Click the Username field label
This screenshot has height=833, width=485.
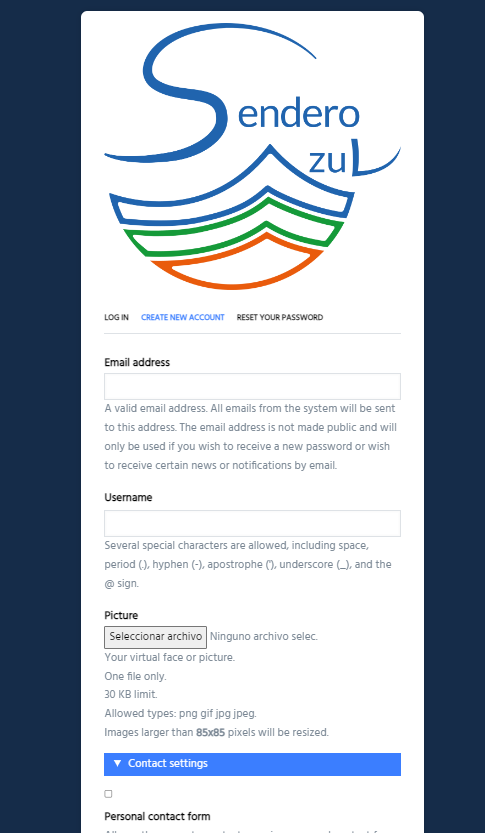click(128, 498)
